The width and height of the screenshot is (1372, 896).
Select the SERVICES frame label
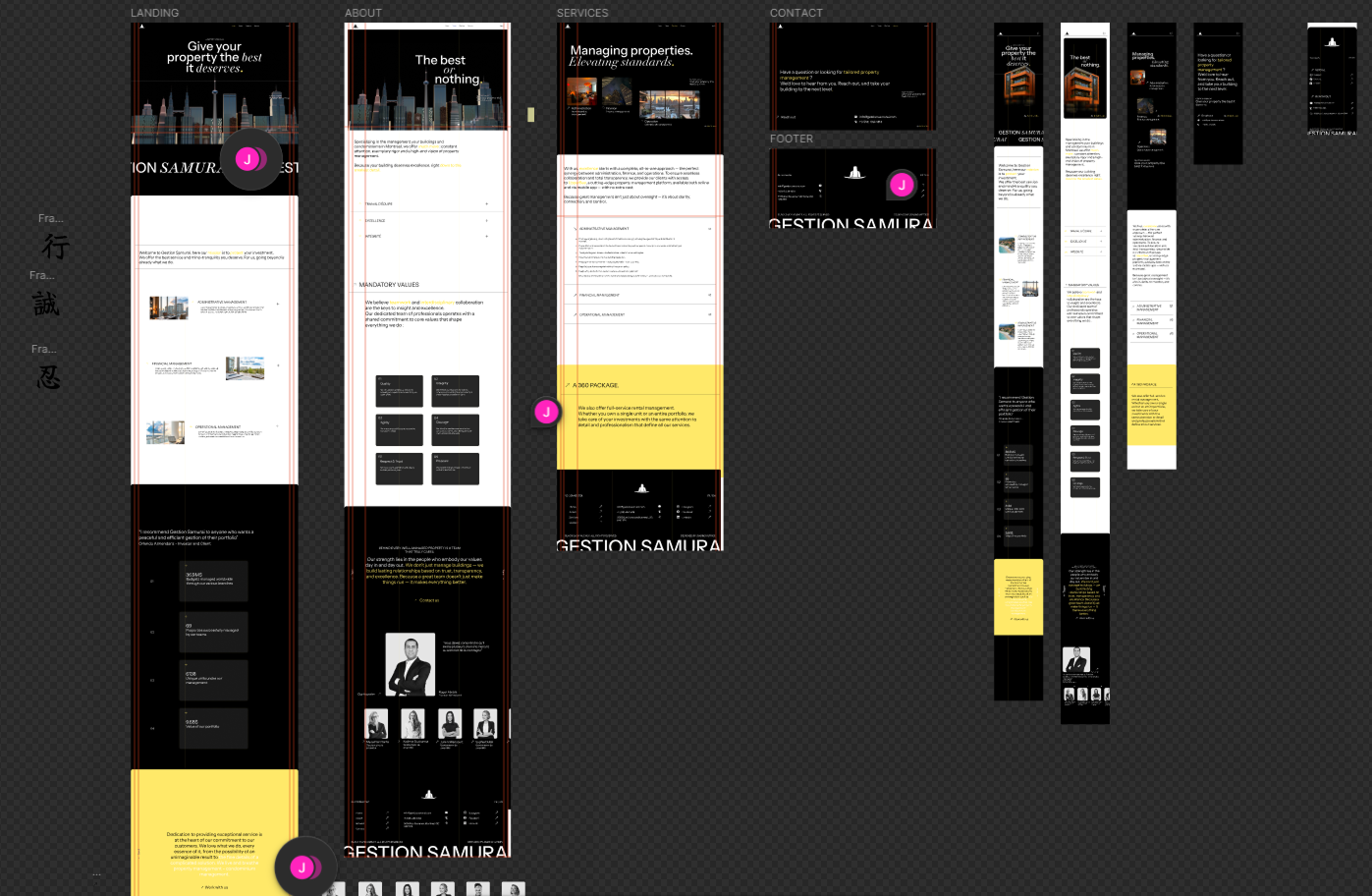(x=582, y=13)
